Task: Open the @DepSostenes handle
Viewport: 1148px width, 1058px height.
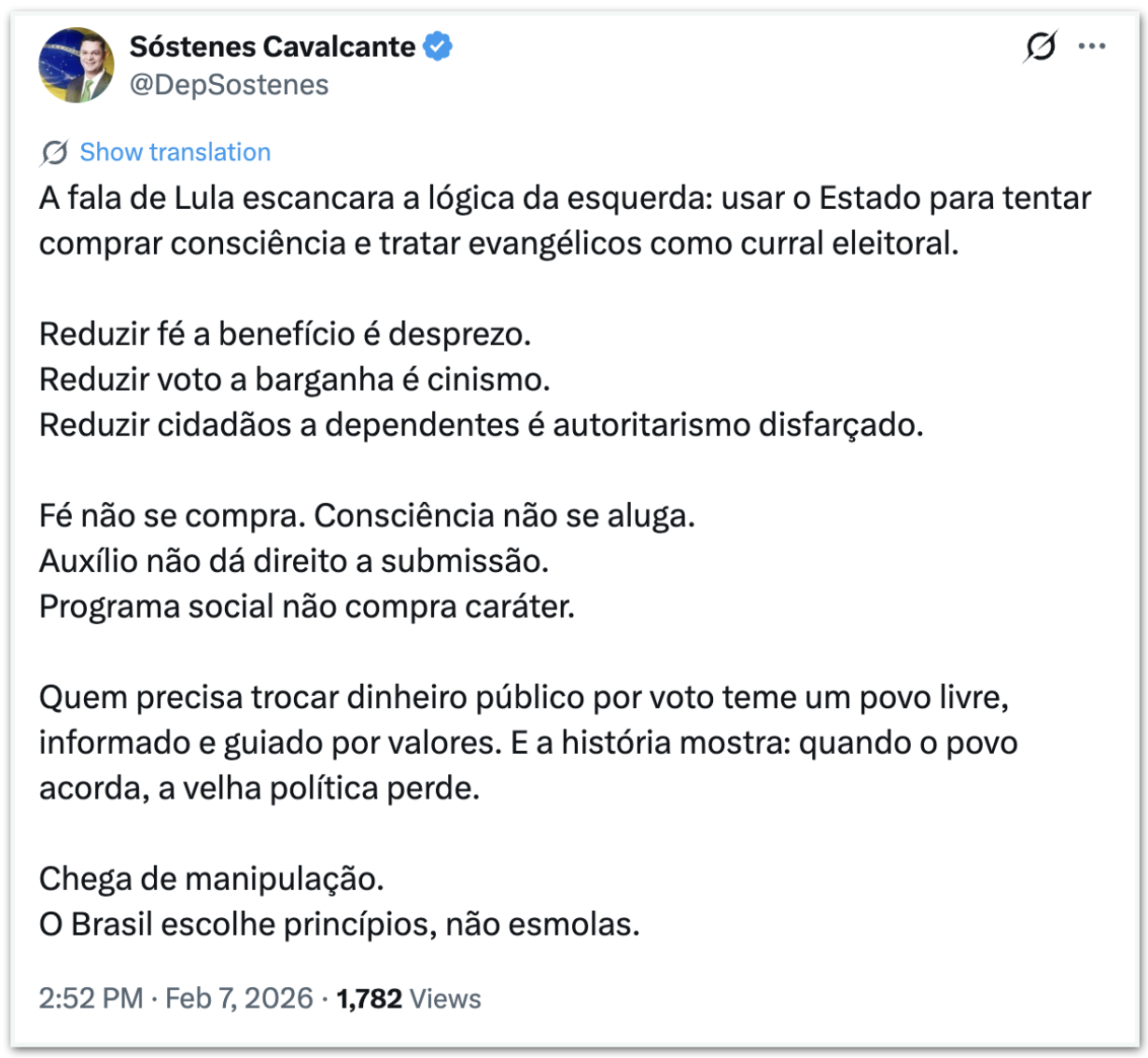Action: coord(229,85)
